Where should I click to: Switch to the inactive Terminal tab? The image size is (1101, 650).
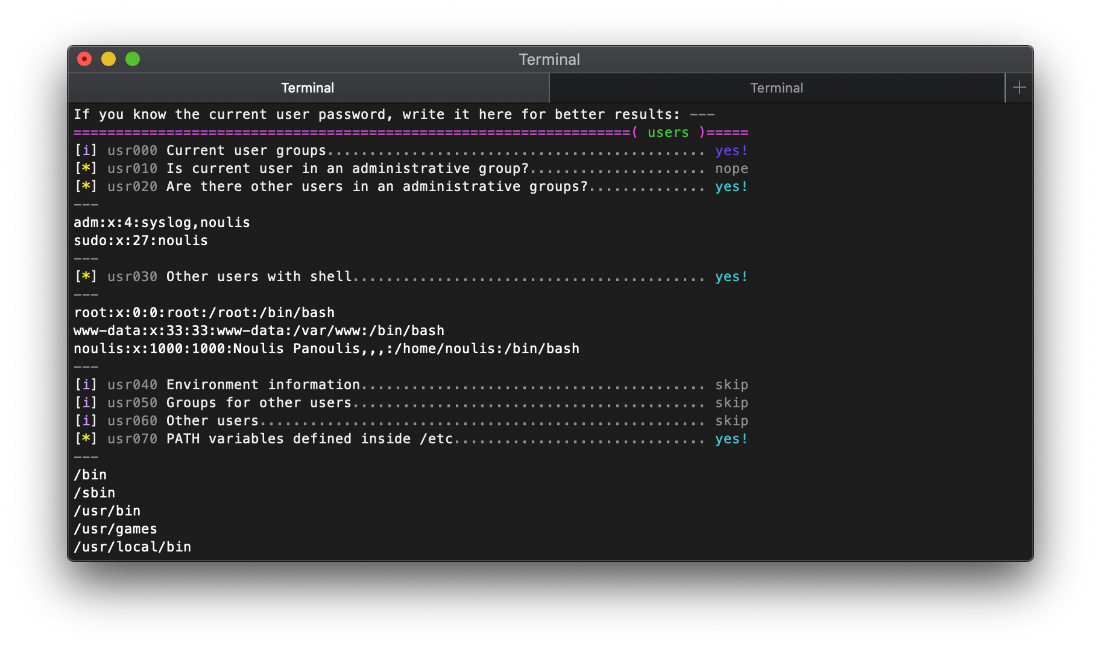pos(777,88)
